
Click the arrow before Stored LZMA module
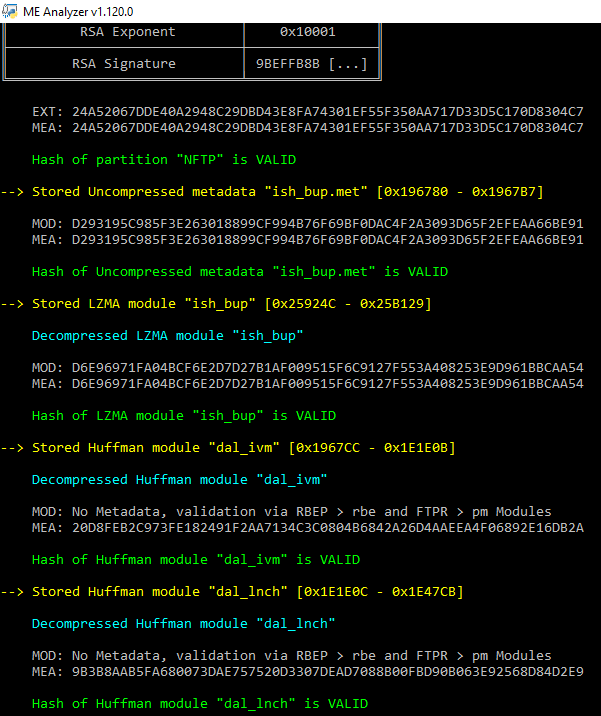[12, 304]
